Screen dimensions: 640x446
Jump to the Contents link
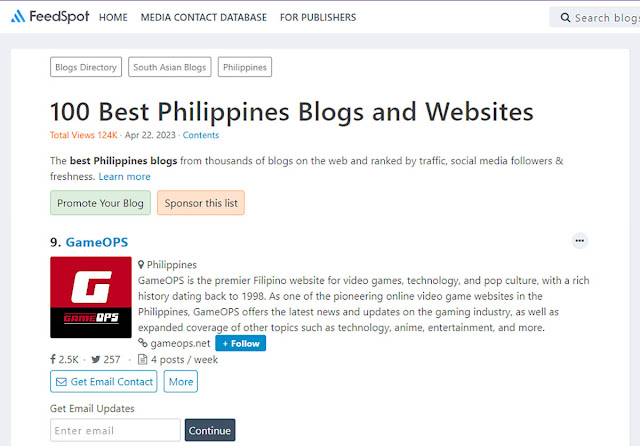201,135
